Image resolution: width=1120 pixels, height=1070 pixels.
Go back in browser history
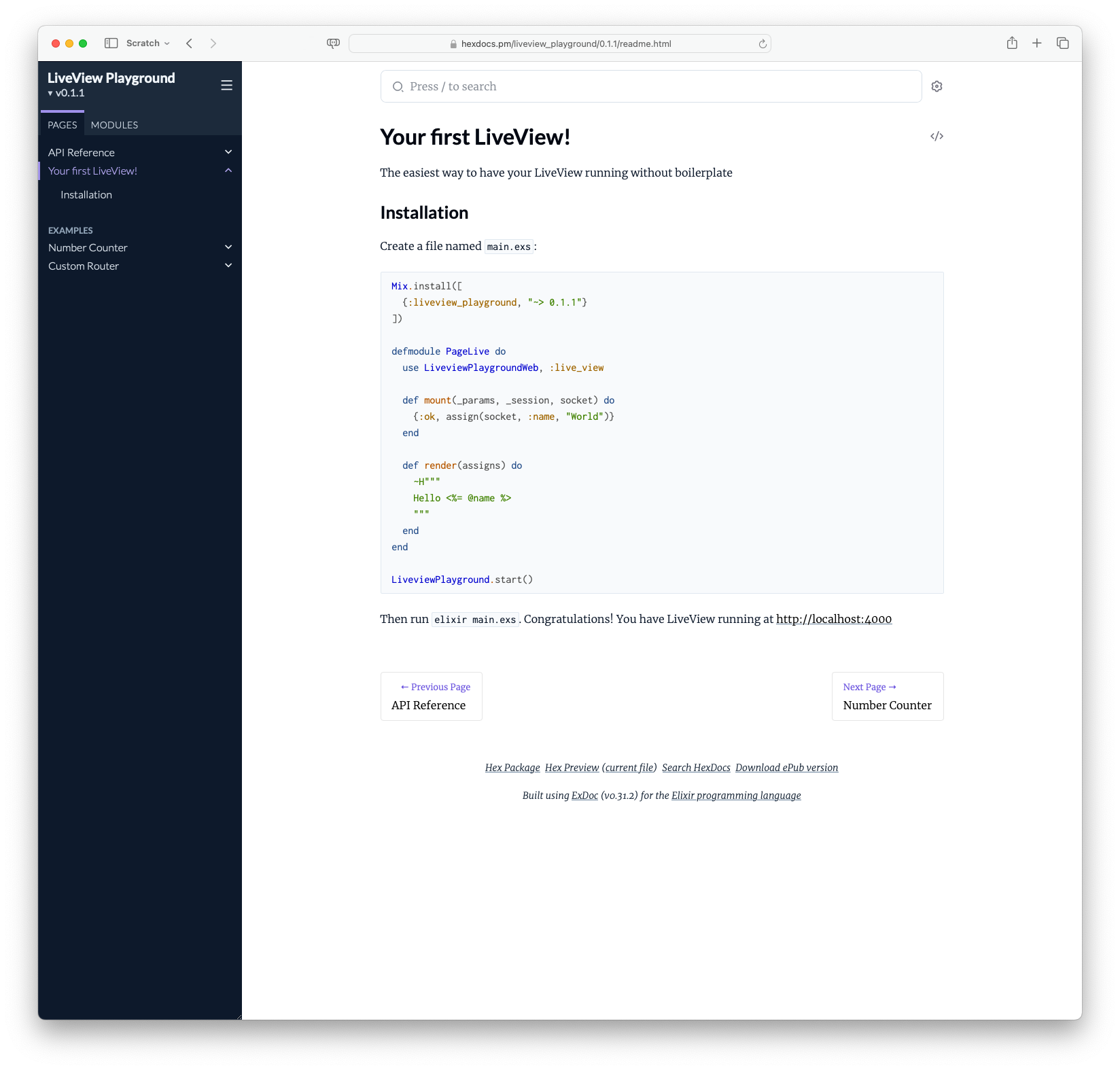tap(190, 43)
